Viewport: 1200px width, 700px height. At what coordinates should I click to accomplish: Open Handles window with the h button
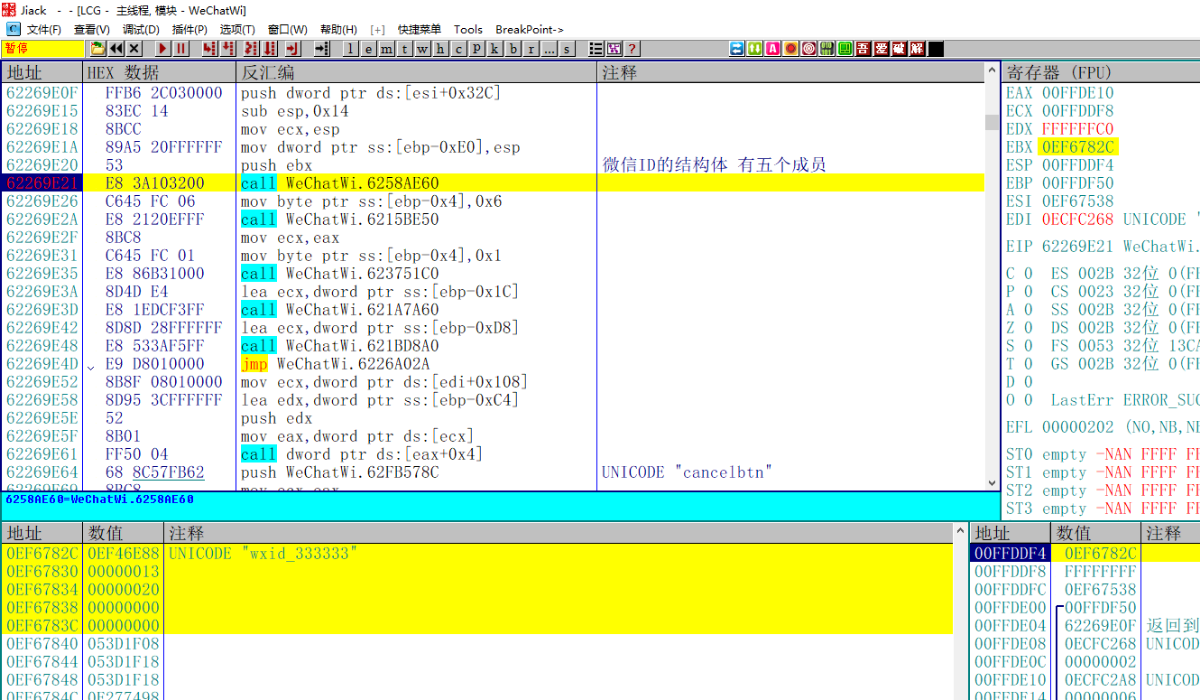440,48
